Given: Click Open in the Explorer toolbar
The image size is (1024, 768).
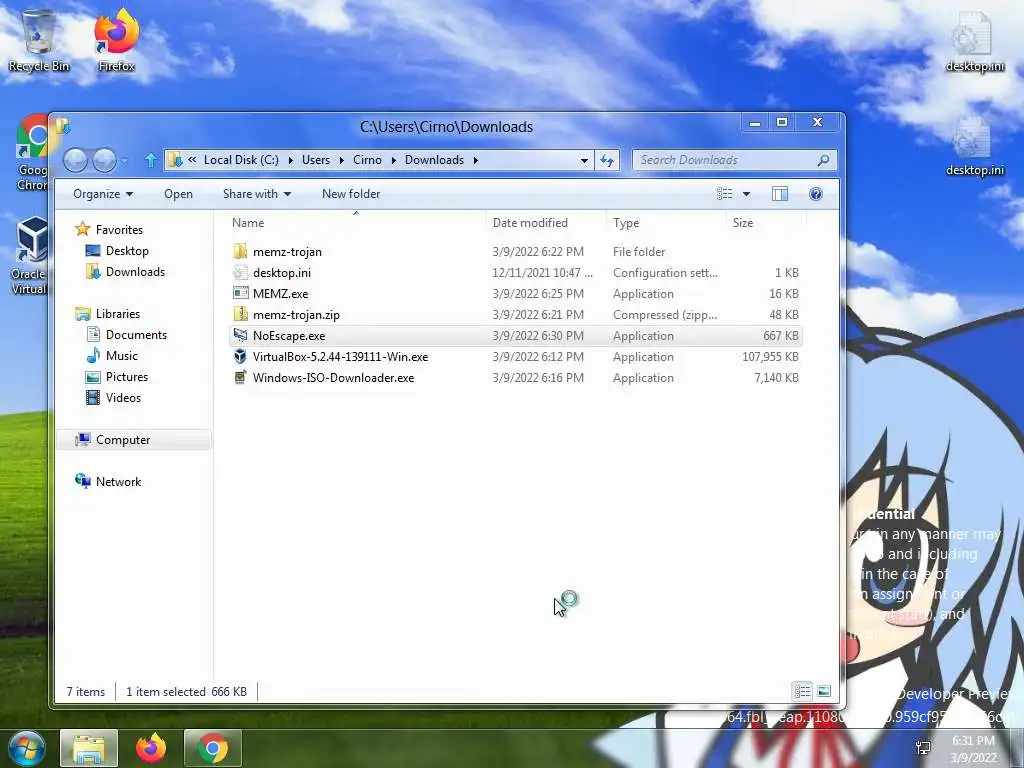Looking at the screenshot, I should (x=178, y=194).
